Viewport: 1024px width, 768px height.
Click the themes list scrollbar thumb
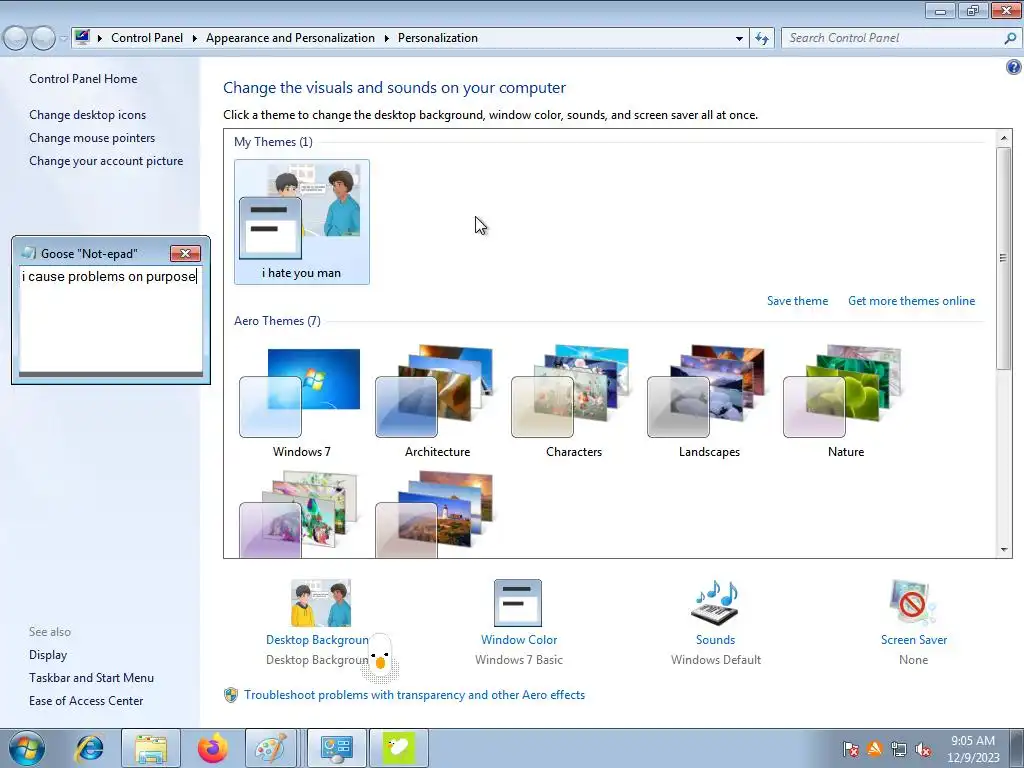pyautogui.click(x=1004, y=259)
